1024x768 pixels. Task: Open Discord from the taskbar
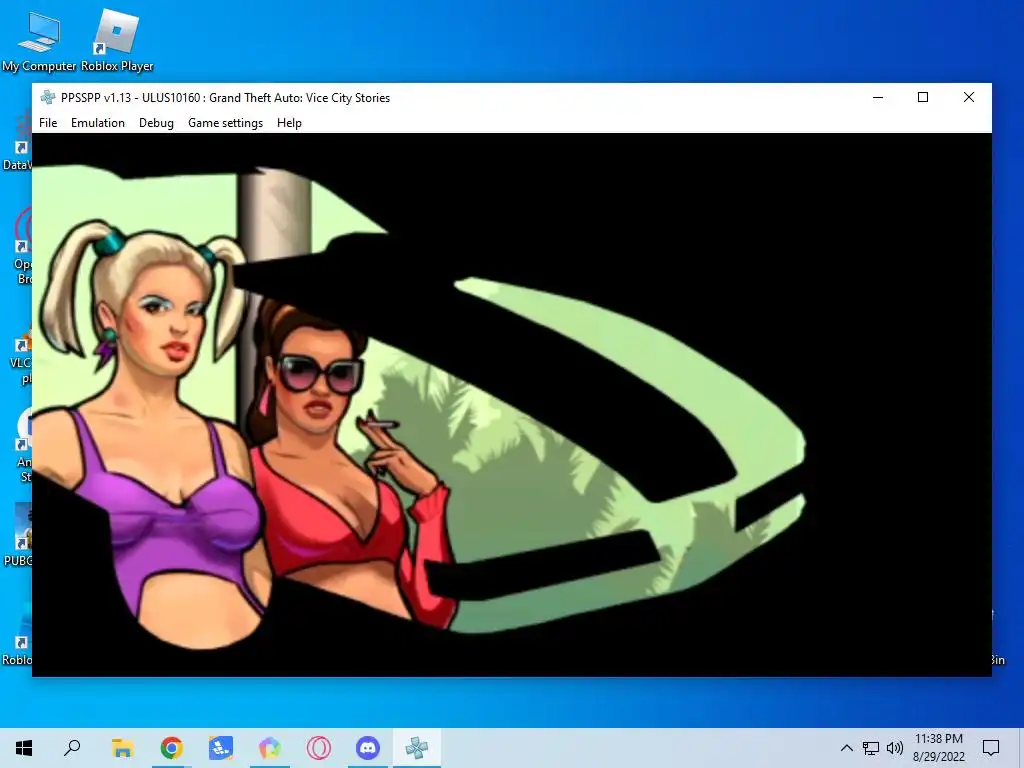coord(368,748)
